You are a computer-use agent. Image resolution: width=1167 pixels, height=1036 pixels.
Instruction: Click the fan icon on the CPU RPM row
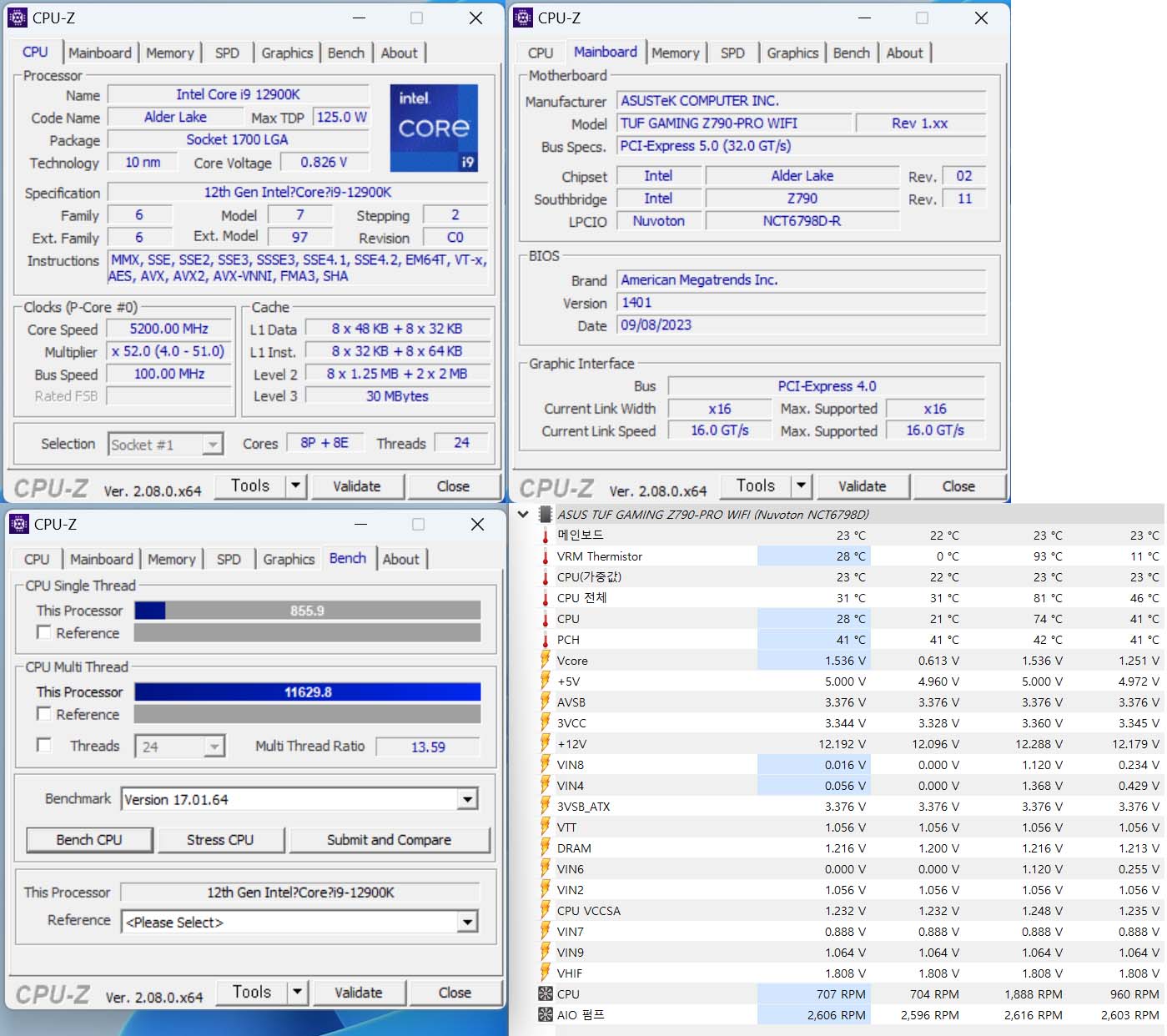pyautogui.click(x=546, y=994)
